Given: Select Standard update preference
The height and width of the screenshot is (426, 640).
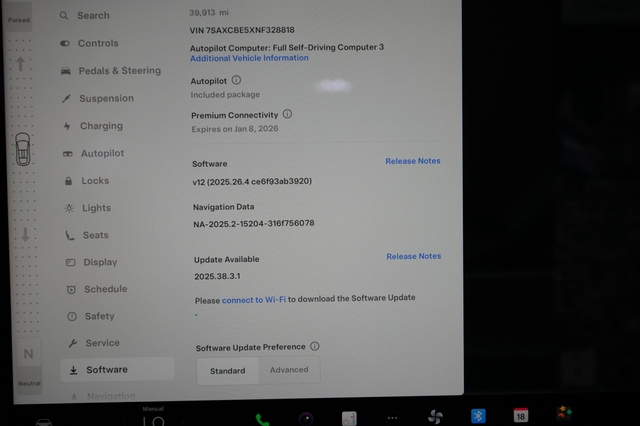Looking at the screenshot, I should (228, 371).
